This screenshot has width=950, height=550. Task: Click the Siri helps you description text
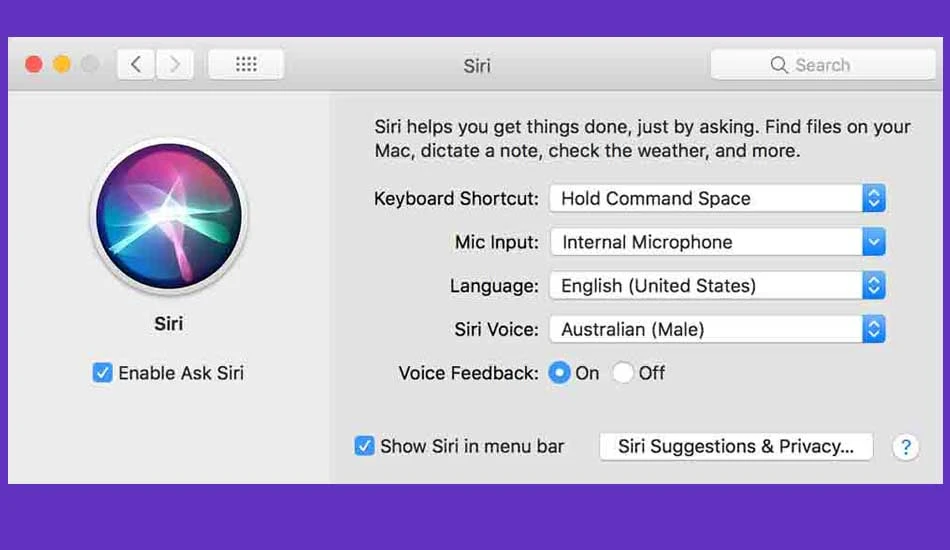642,139
